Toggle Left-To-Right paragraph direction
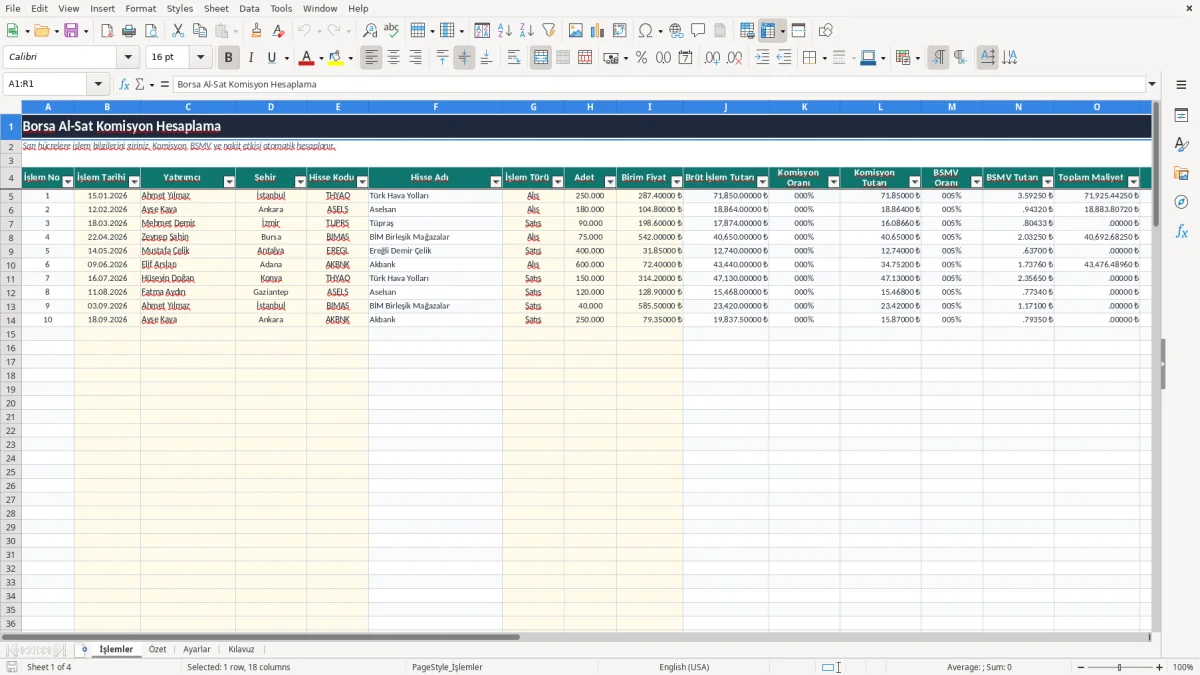 pos(938,58)
